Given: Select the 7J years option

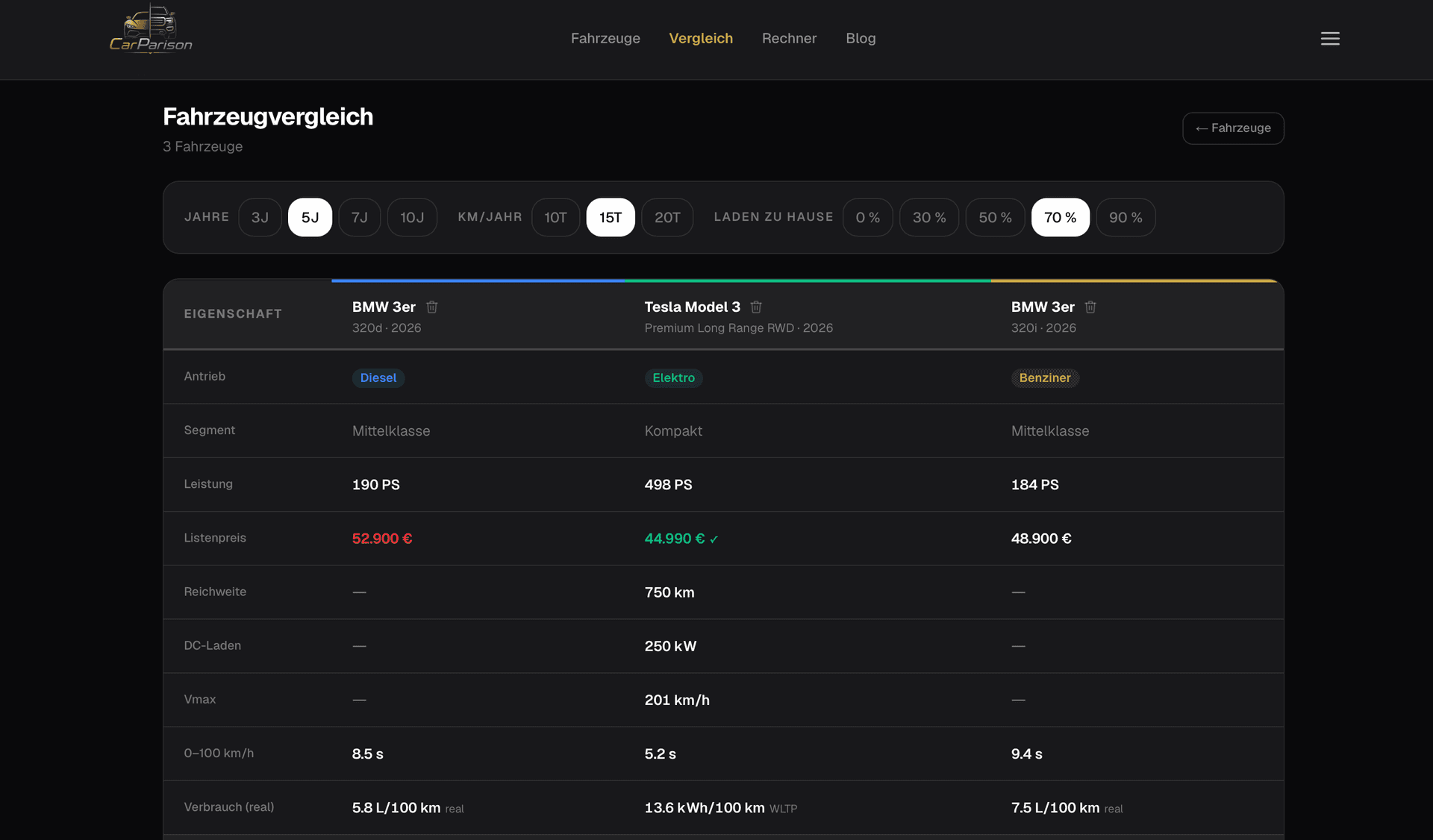Looking at the screenshot, I should (360, 217).
